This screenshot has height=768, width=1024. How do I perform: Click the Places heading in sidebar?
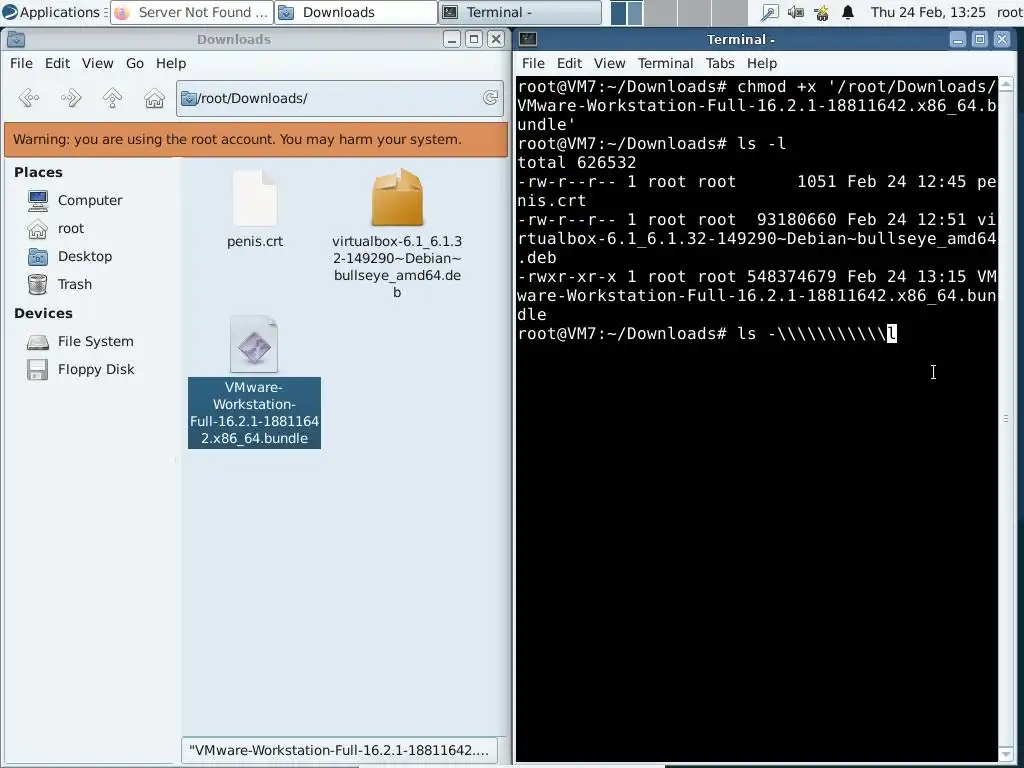pyautogui.click(x=39, y=172)
